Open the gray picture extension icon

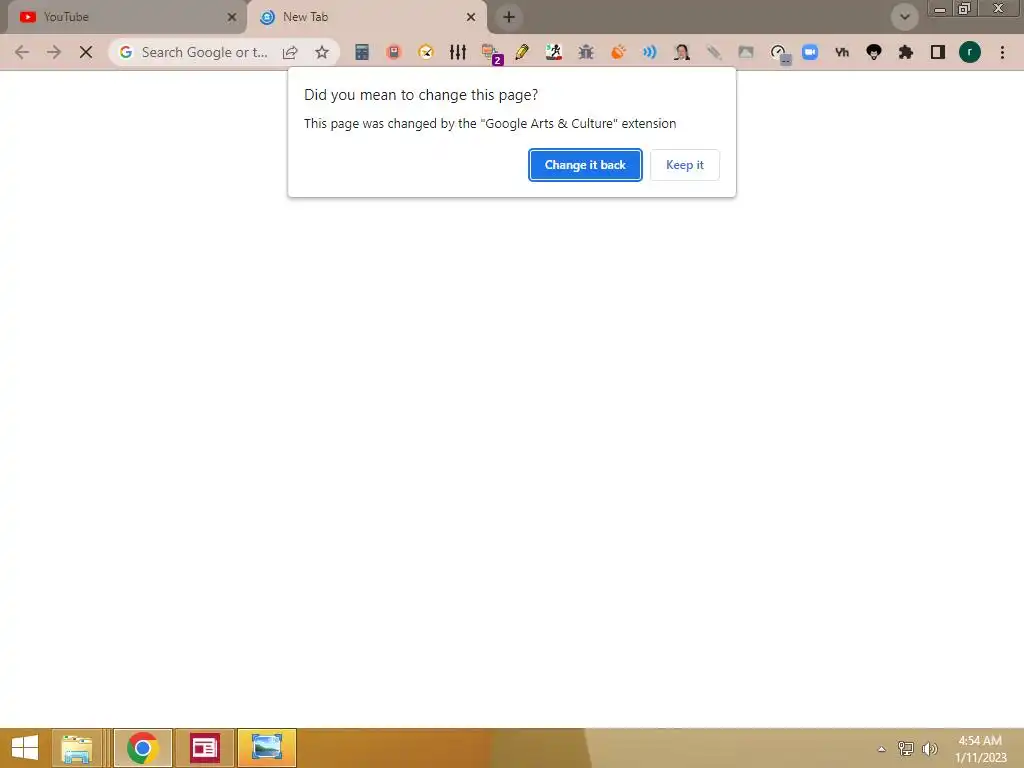pyautogui.click(x=746, y=52)
